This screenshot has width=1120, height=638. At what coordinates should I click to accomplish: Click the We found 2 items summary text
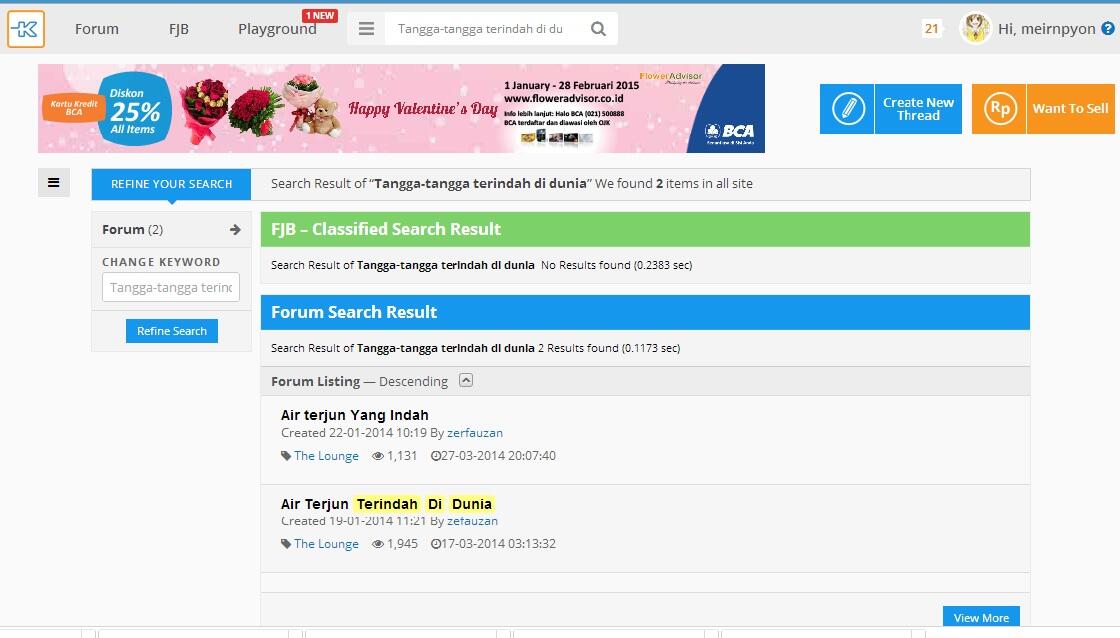pos(674,184)
